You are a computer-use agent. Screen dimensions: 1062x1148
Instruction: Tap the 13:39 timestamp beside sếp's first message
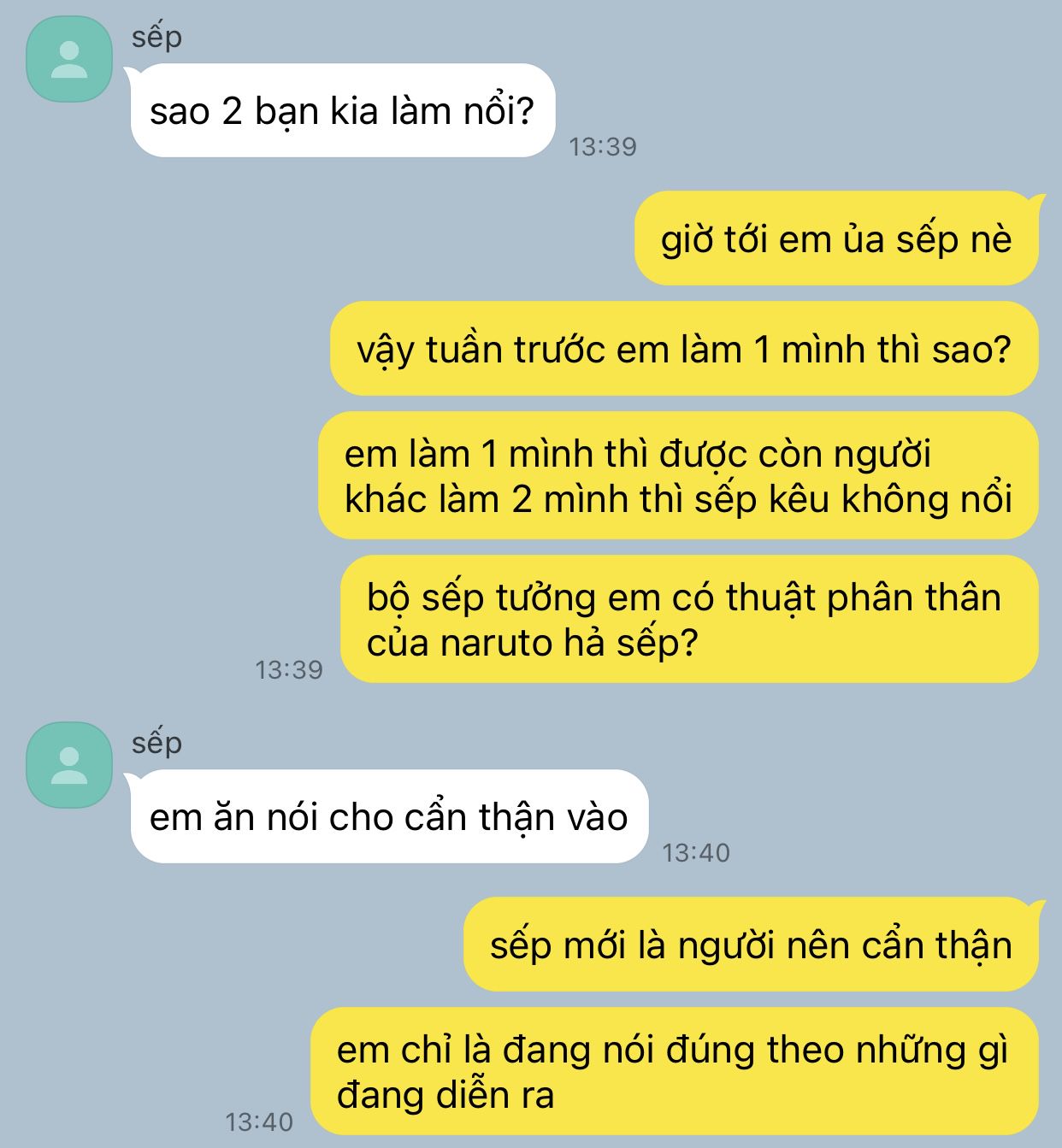coord(603,147)
